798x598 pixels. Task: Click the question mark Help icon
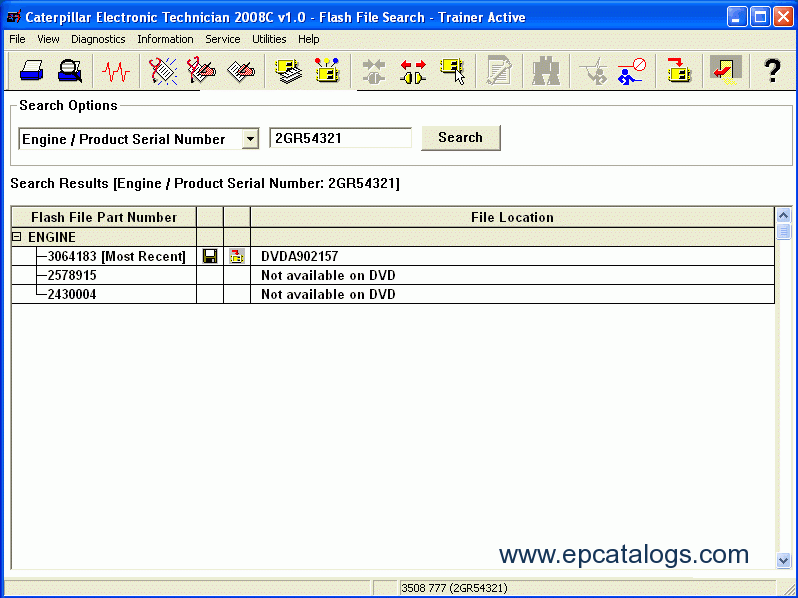coord(771,71)
